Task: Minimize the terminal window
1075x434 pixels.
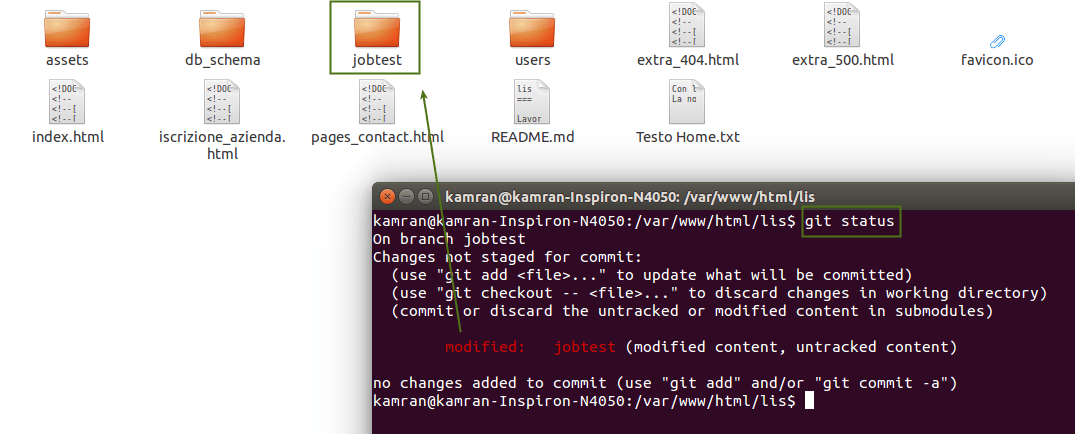Action: point(406,196)
